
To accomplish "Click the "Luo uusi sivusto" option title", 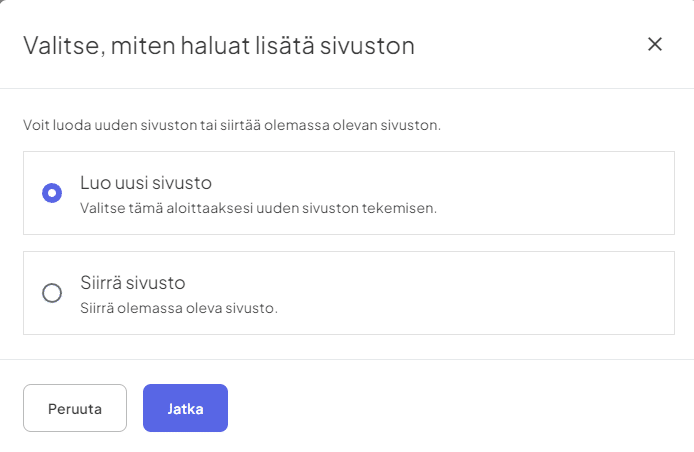I will pos(146,183).
